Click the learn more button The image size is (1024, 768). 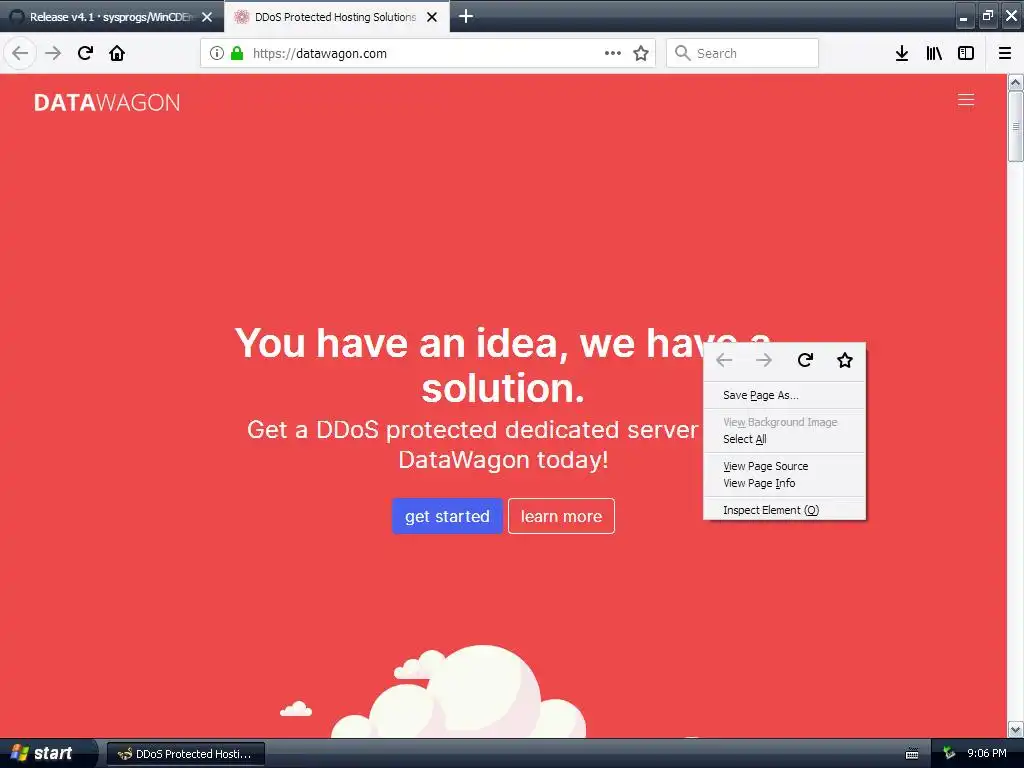(561, 516)
